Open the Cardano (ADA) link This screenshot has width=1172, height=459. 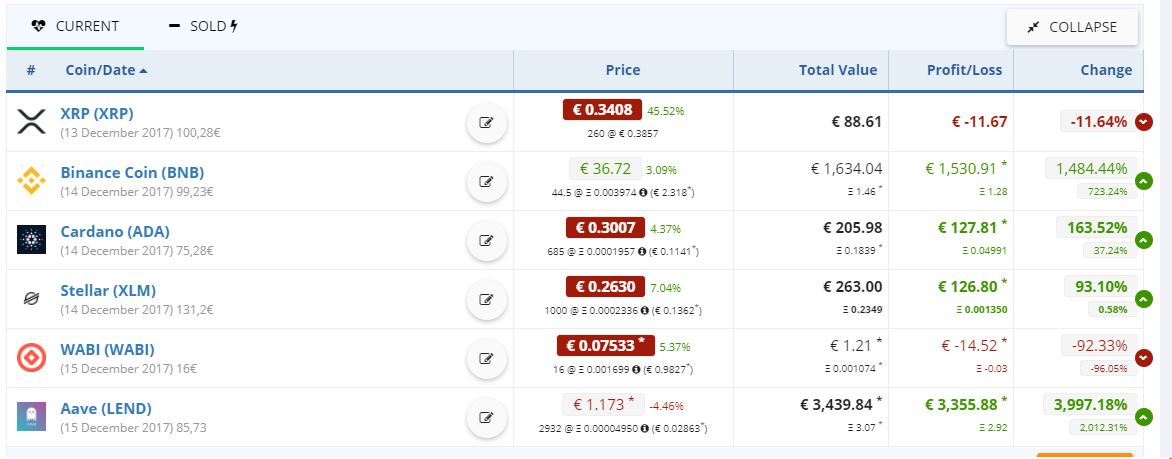tap(115, 232)
